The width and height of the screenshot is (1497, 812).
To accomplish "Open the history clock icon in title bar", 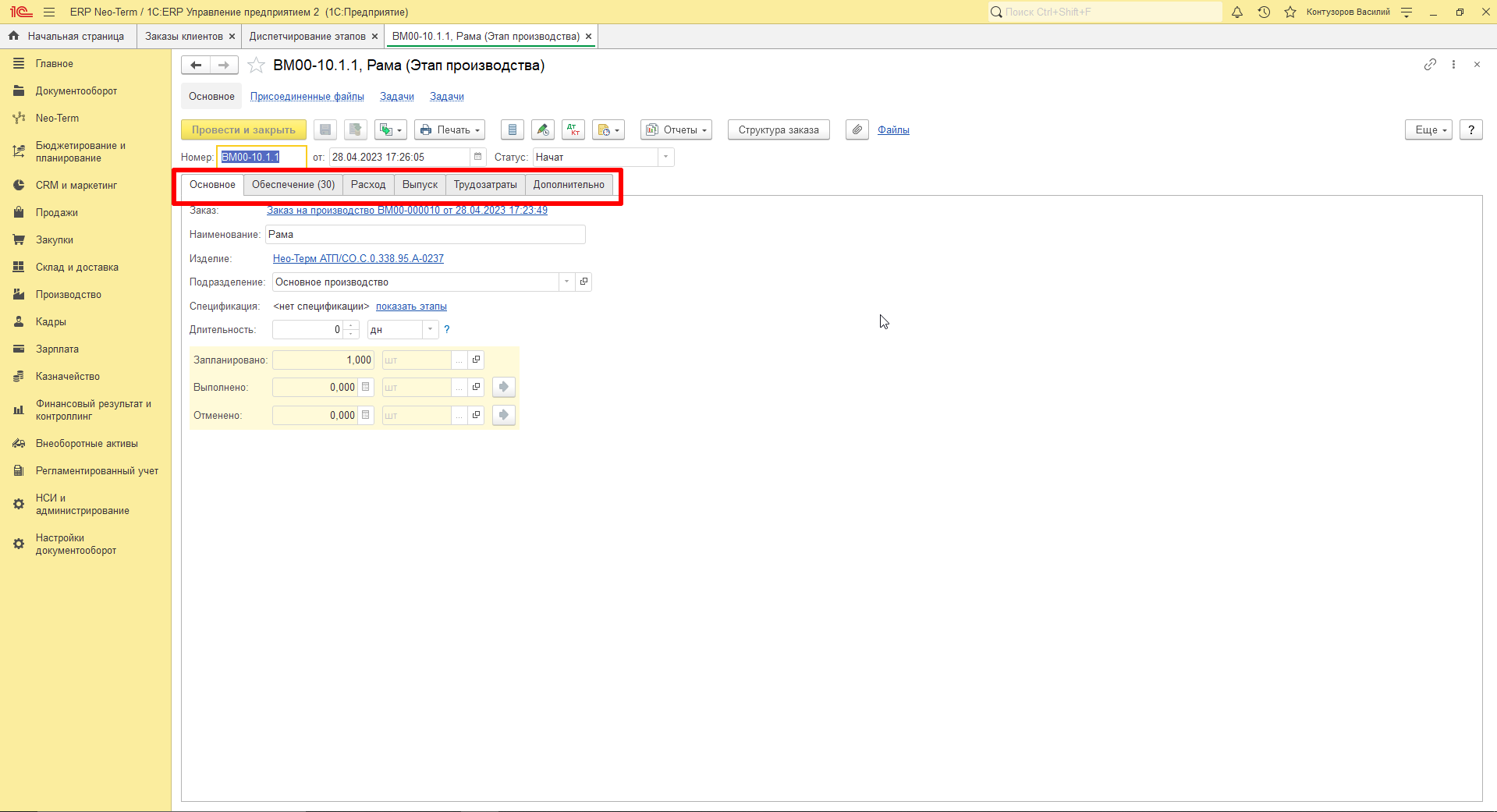I will tap(1264, 12).
